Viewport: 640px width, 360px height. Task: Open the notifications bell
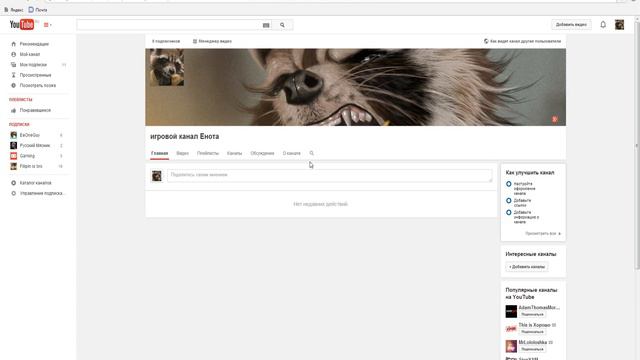click(x=603, y=24)
